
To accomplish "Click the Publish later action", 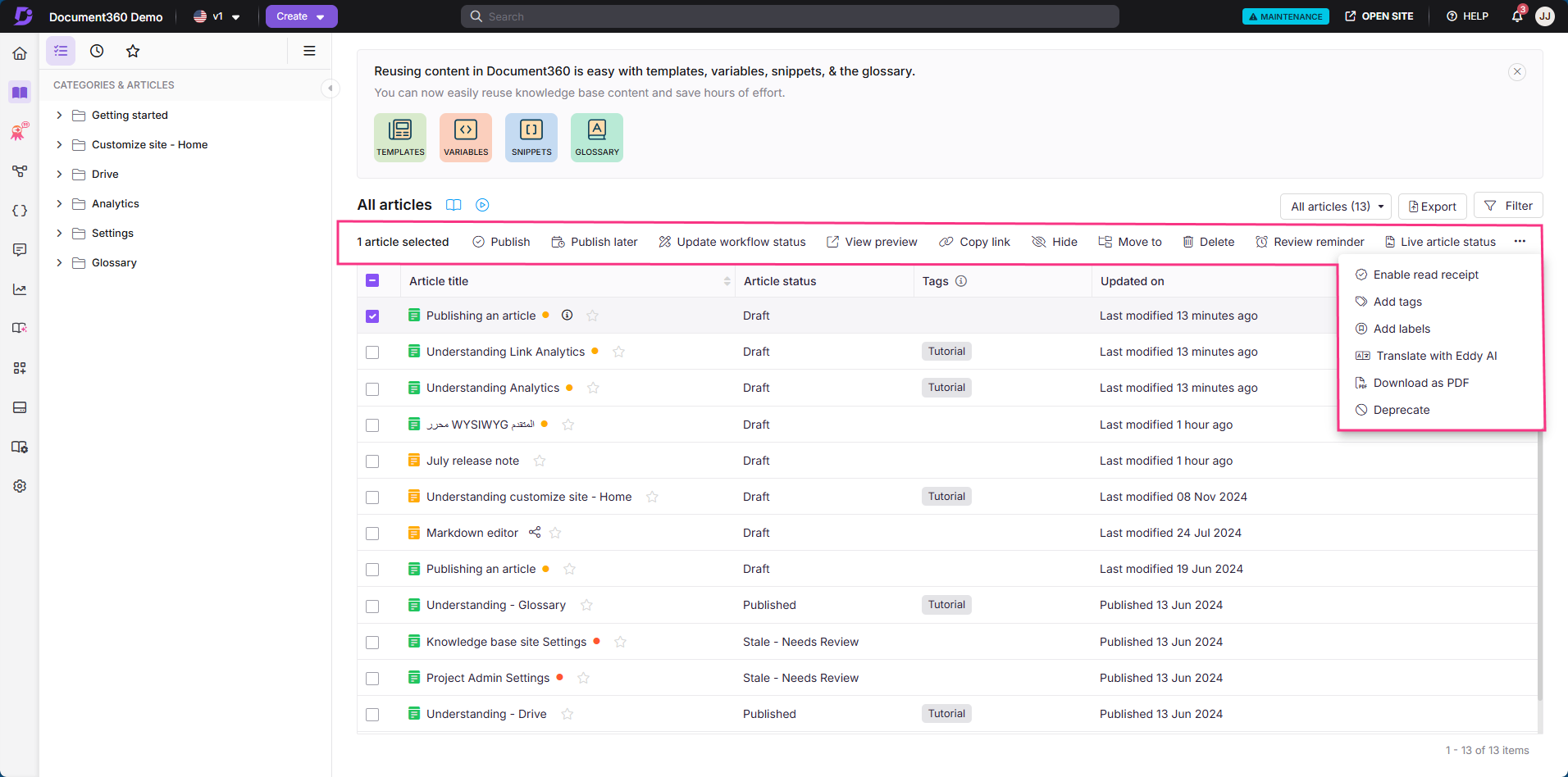I will [x=595, y=241].
